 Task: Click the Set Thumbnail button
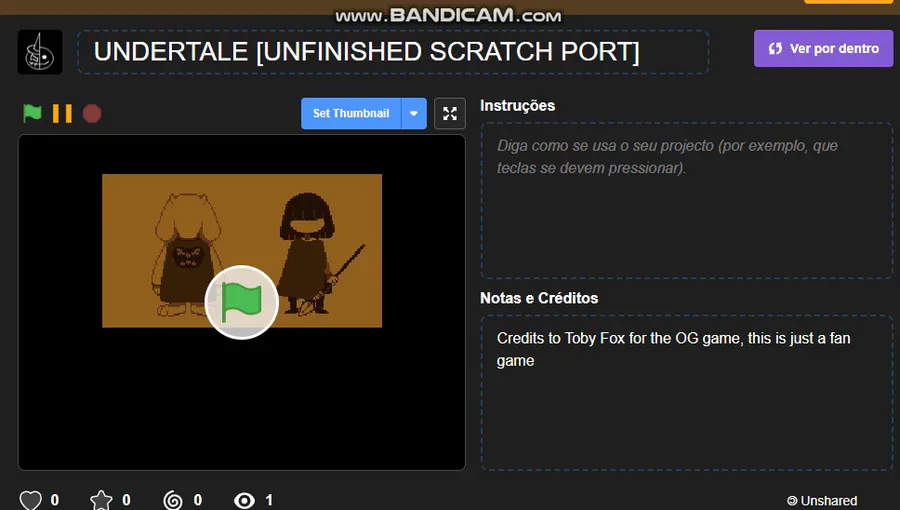[x=351, y=114]
